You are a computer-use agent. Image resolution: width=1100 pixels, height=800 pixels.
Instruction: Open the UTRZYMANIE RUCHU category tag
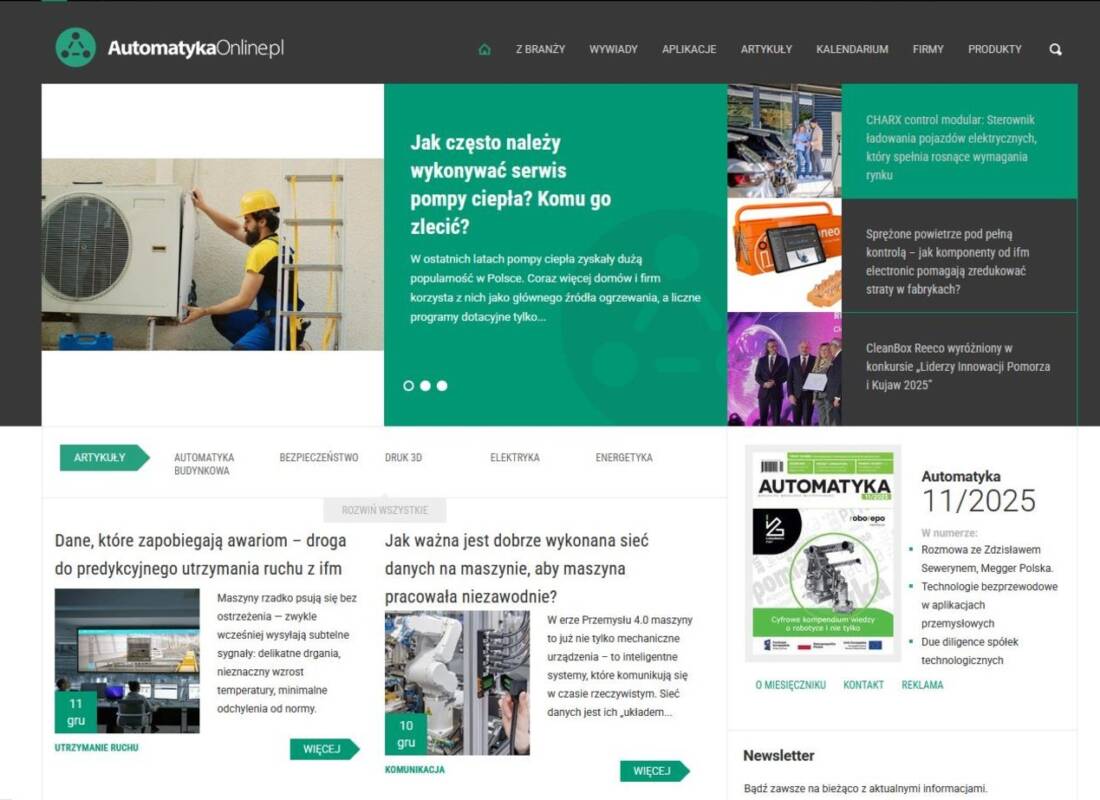tap(96, 748)
